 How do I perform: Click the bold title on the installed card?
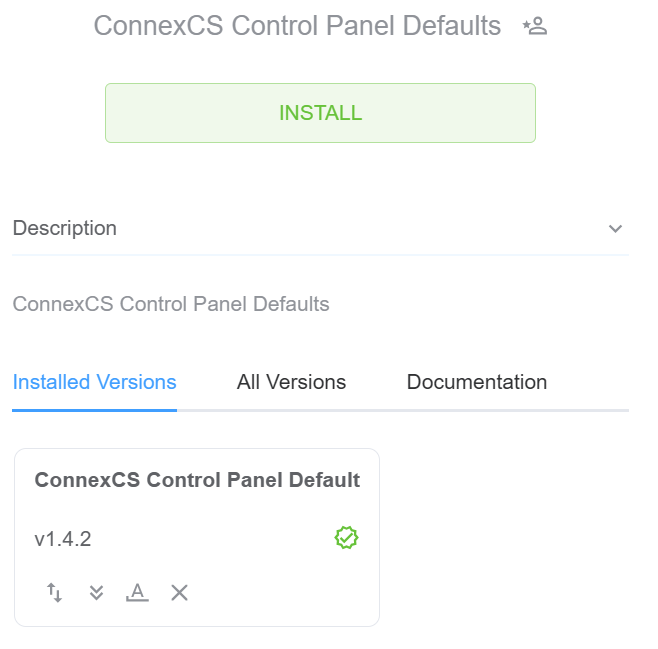point(197,480)
